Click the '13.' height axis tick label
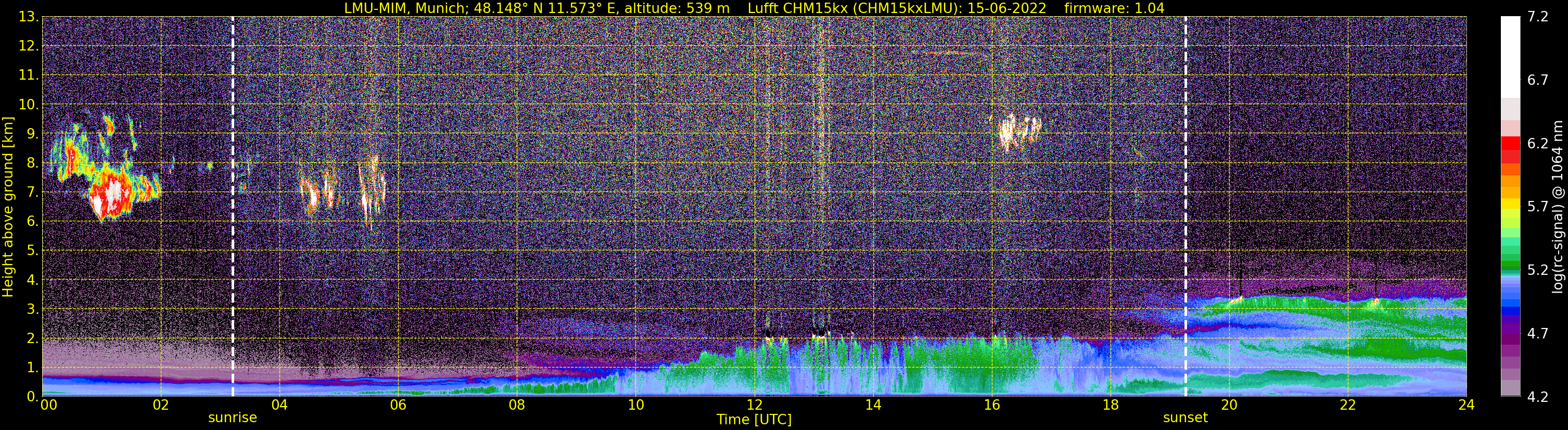This screenshot has height=430, width=1568. click(29, 17)
